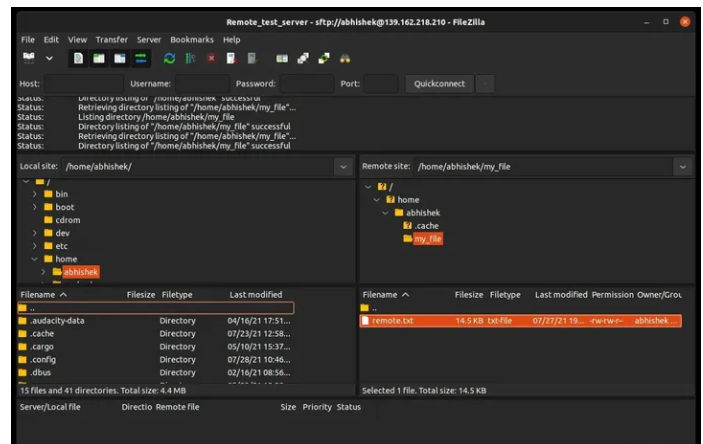Open the File menu

(x=28, y=39)
